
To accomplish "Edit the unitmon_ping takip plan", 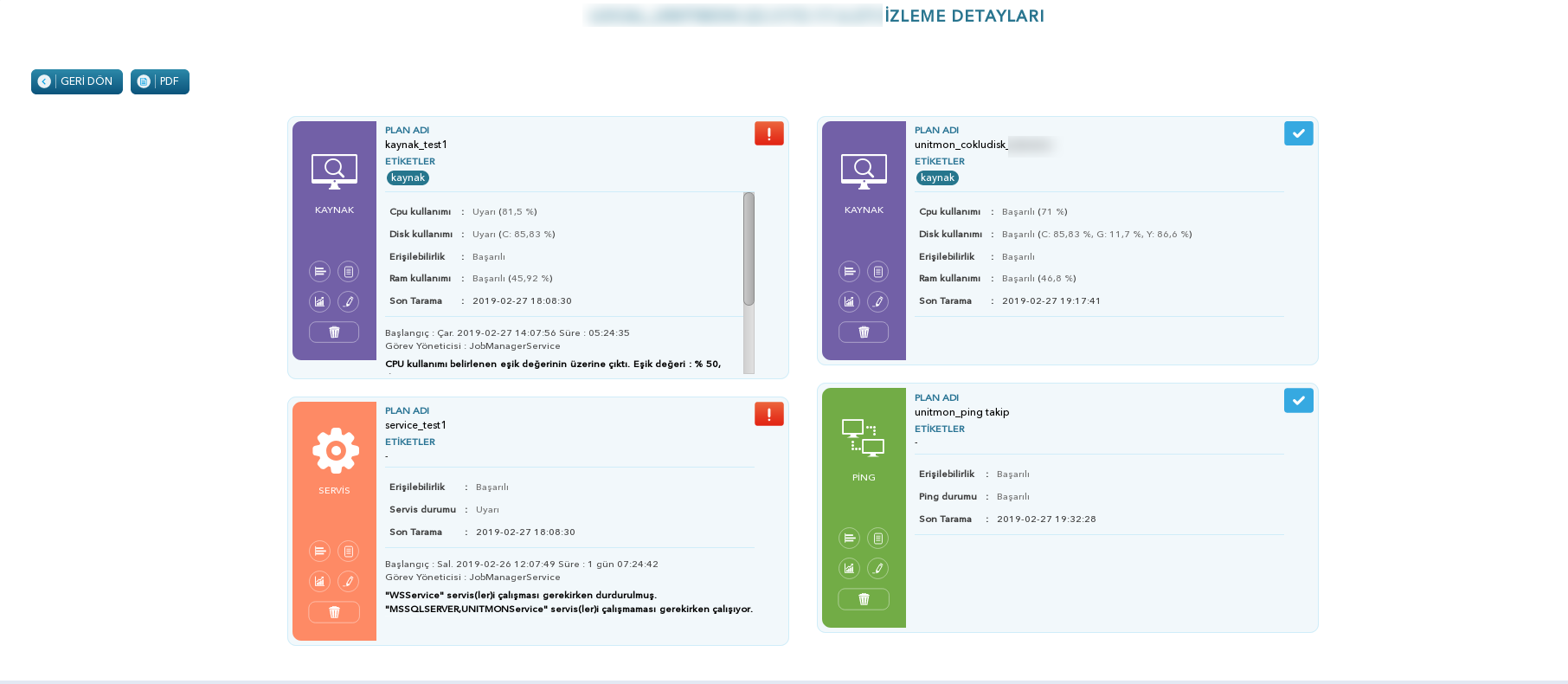I will pyautogui.click(x=877, y=568).
